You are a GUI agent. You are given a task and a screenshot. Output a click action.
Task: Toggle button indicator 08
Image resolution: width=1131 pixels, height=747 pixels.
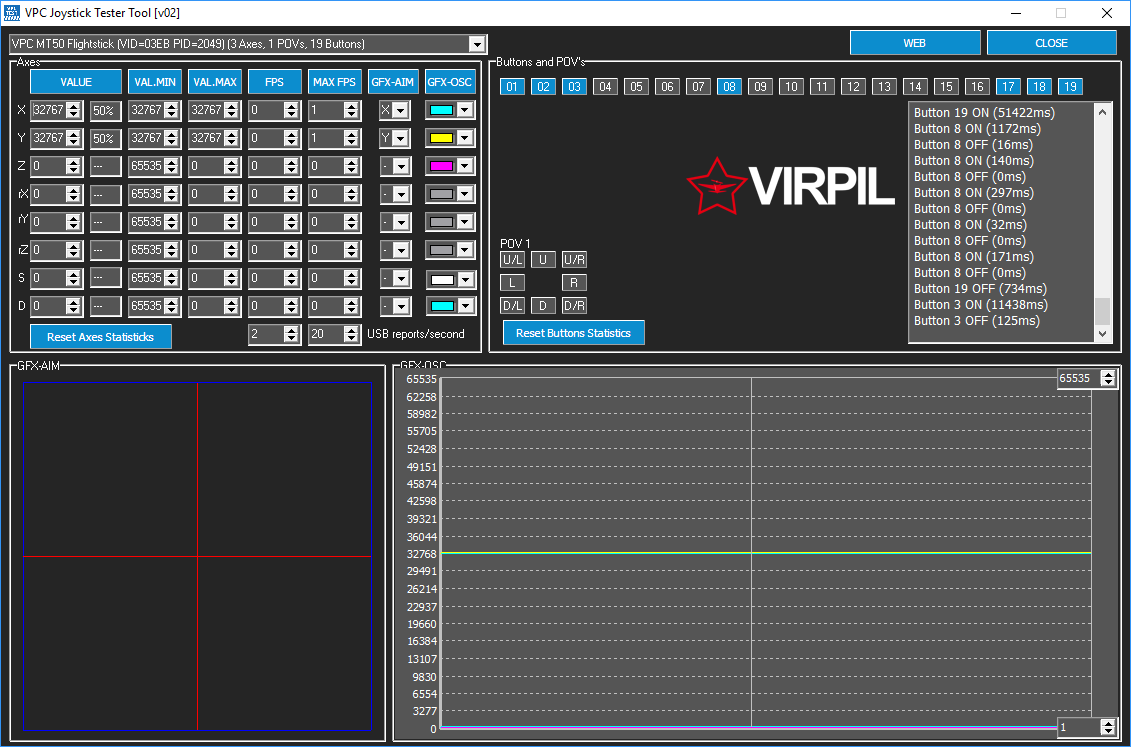[x=729, y=87]
